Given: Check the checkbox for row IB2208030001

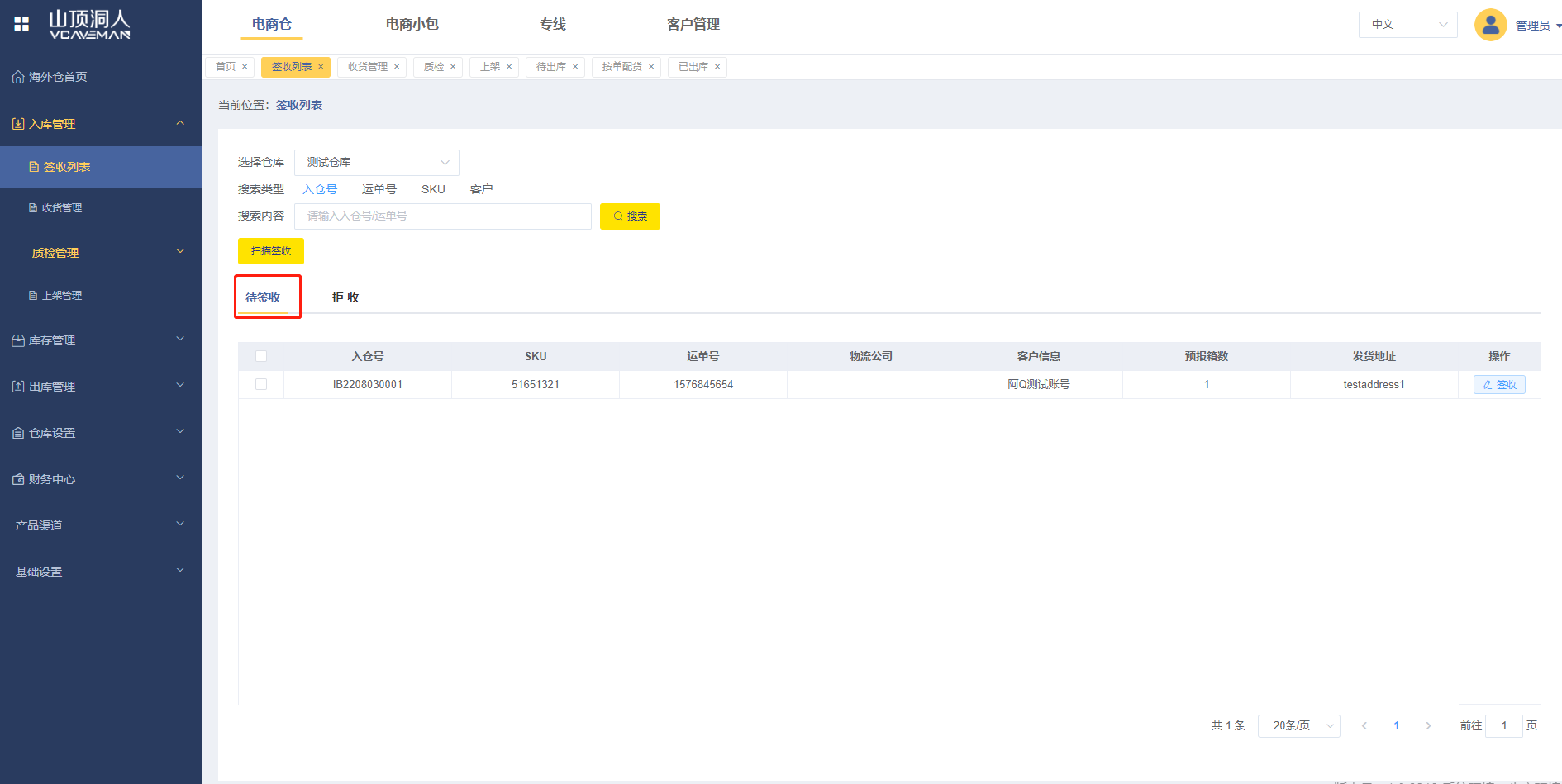Looking at the screenshot, I should pyautogui.click(x=261, y=384).
